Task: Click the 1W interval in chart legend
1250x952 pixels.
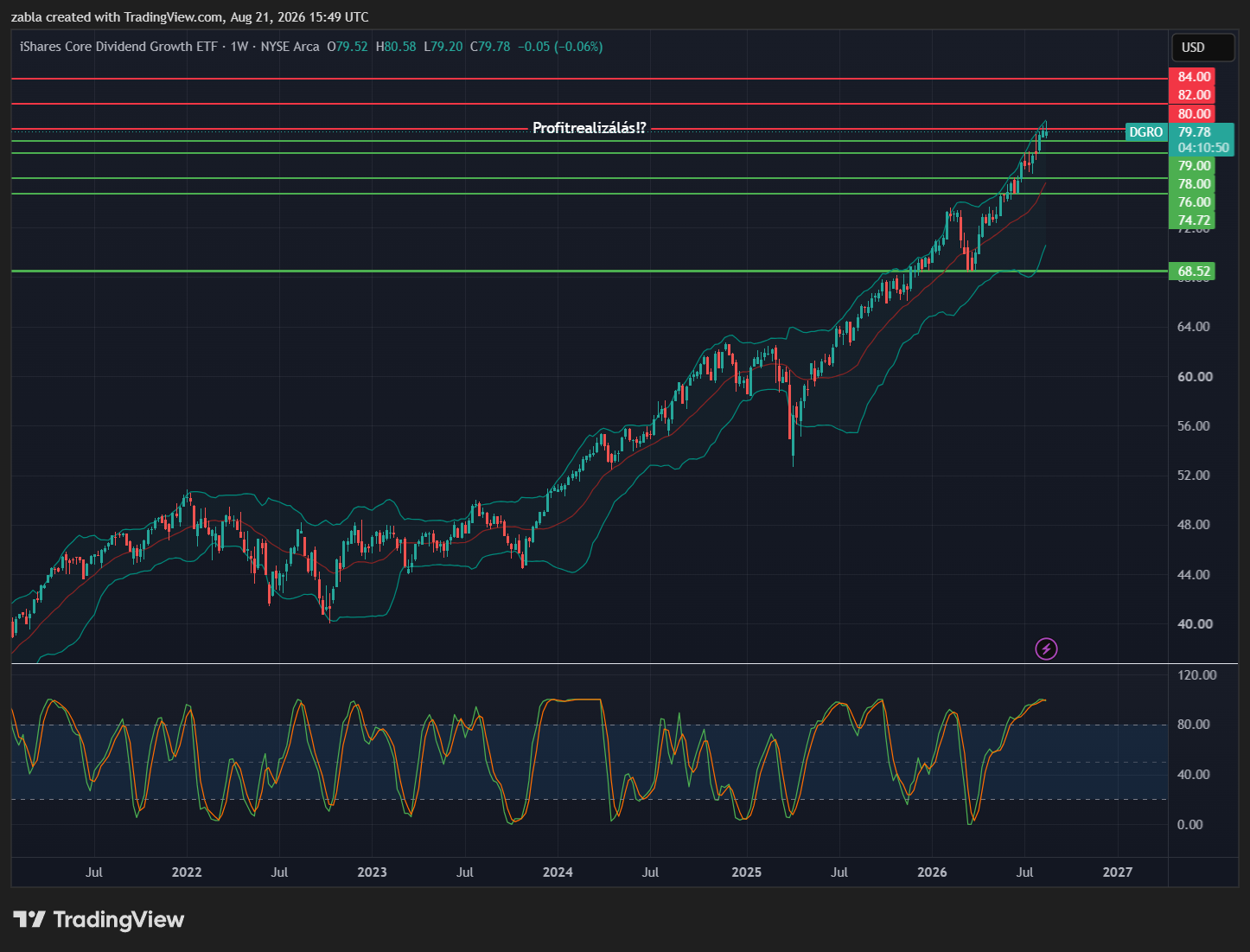Action: [x=239, y=47]
